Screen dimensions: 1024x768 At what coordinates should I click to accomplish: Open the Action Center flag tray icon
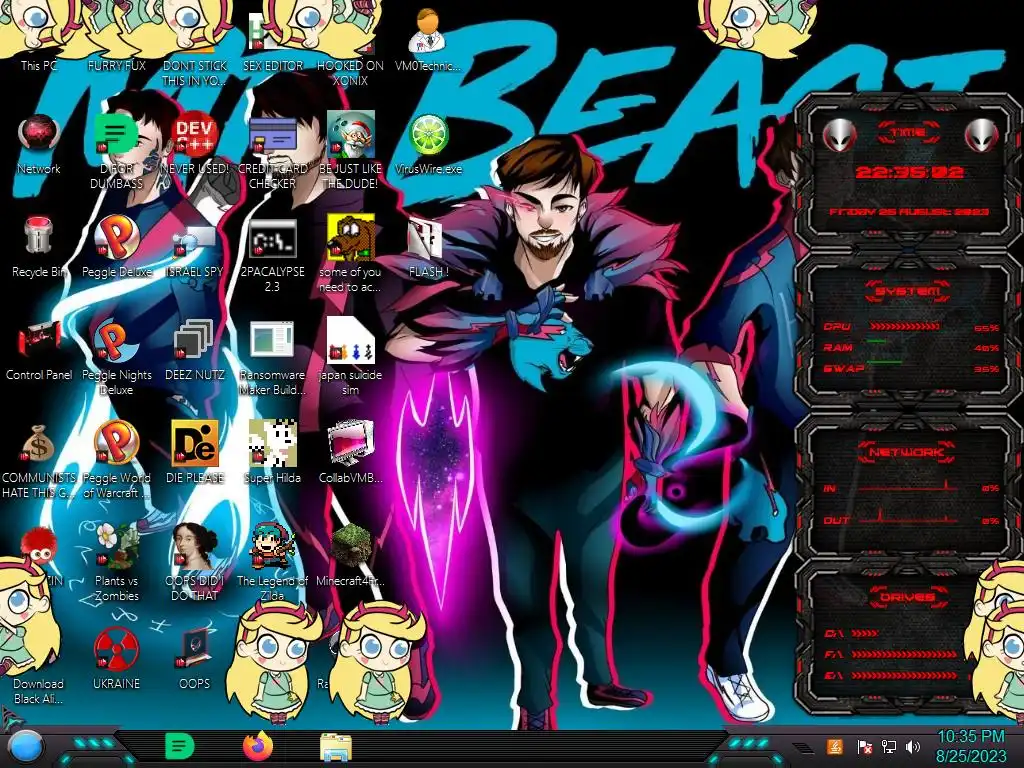(864, 746)
